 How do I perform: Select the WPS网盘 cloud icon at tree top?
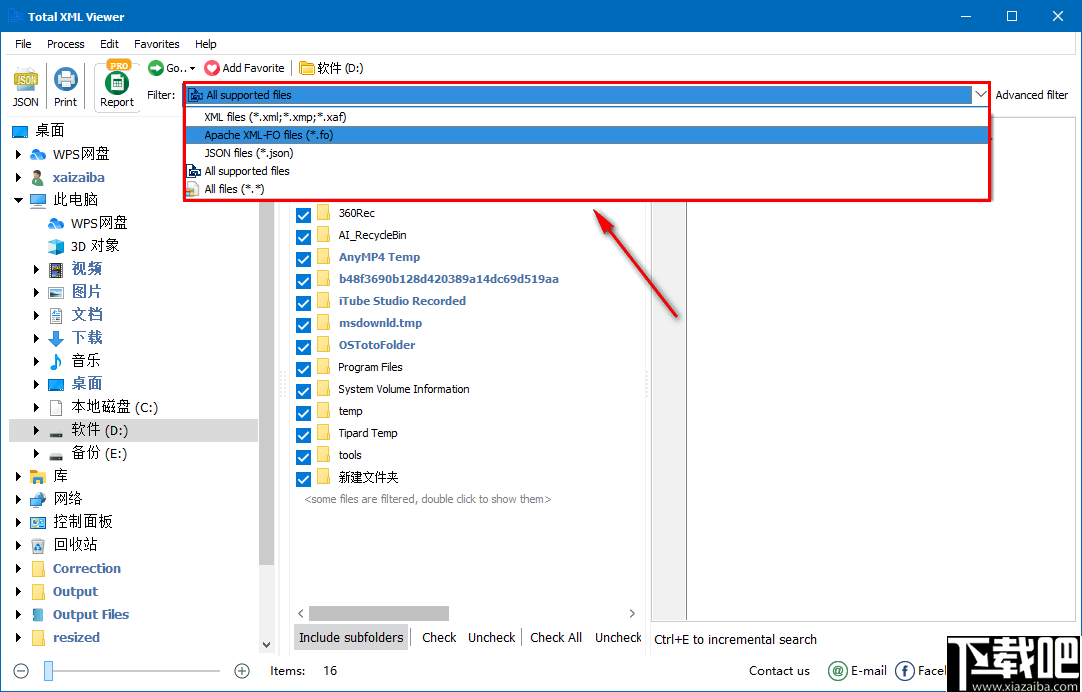click(x=39, y=155)
